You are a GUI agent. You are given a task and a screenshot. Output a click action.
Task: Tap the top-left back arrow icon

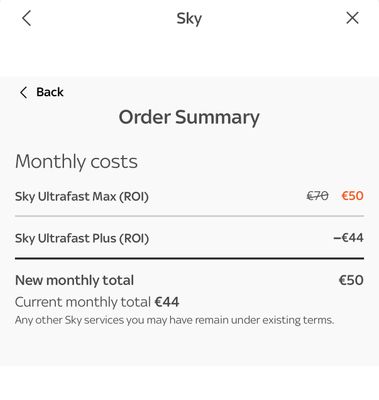[27, 18]
